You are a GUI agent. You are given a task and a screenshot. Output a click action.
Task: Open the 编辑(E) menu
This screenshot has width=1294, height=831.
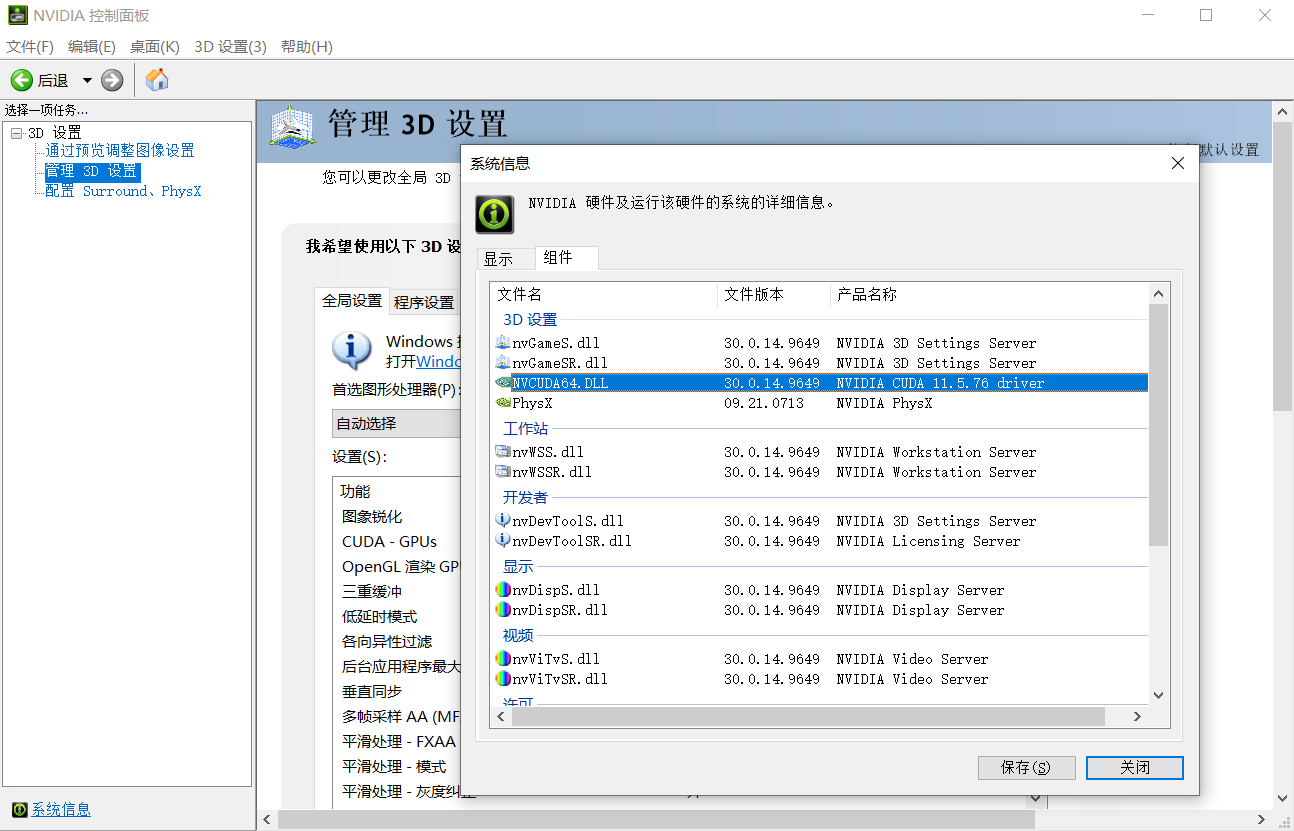(x=92, y=47)
